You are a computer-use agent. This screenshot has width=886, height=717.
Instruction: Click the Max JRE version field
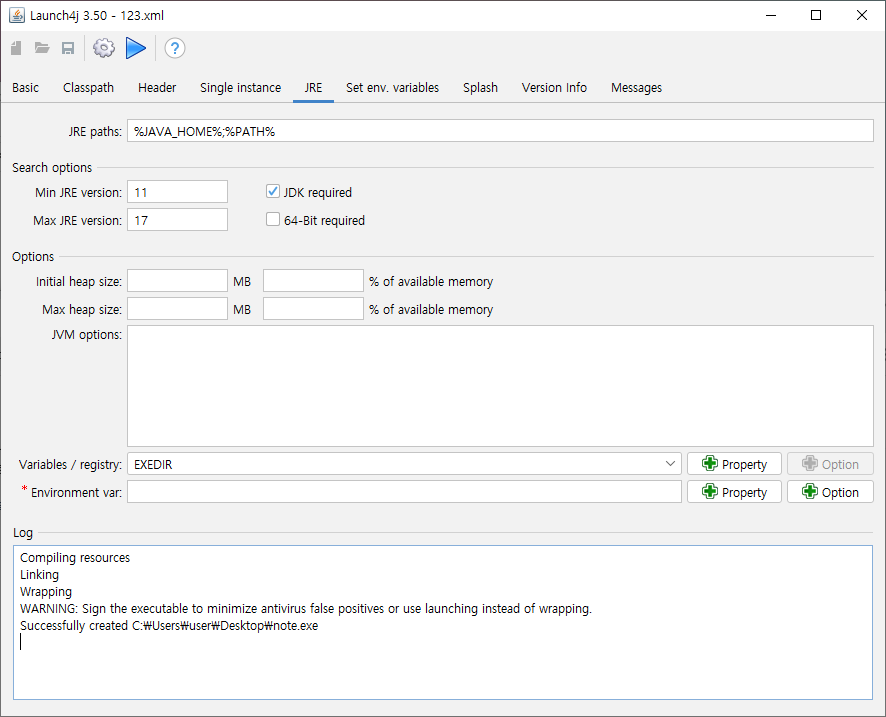177,220
